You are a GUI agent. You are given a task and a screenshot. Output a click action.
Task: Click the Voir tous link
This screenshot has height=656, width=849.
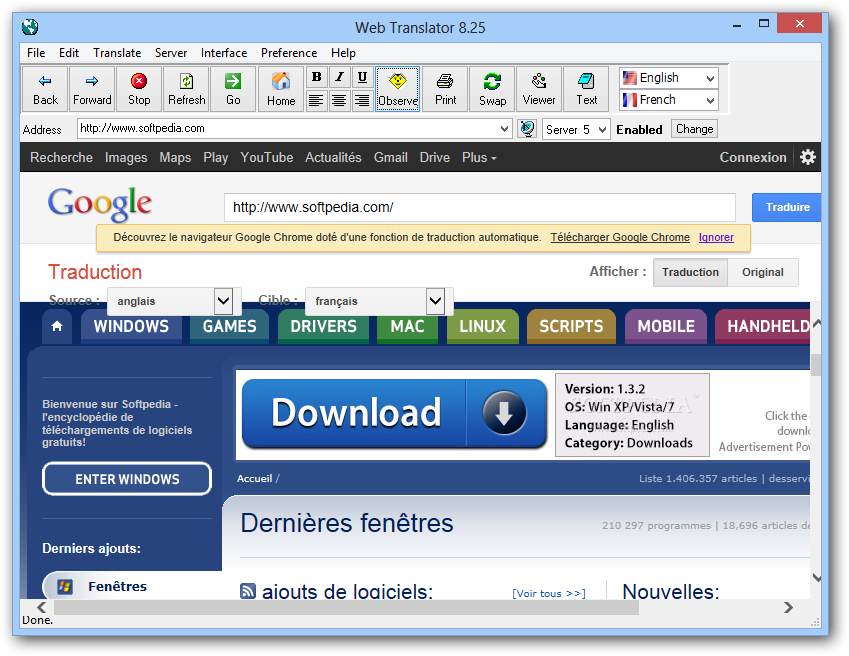pos(549,594)
